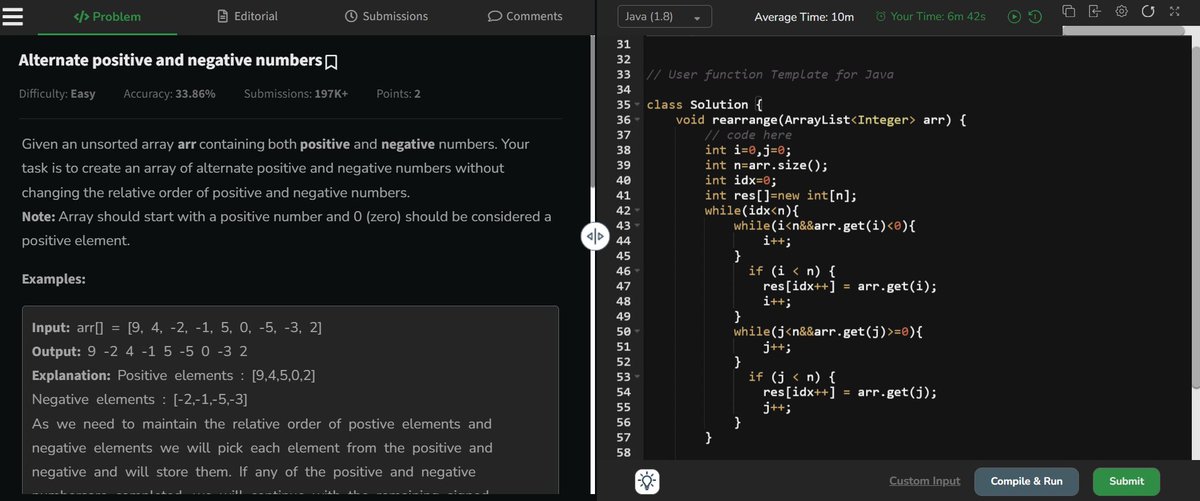This screenshot has height=501, width=1200.
Task: Click line number 58 in the gutter
Action: point(622,453)
